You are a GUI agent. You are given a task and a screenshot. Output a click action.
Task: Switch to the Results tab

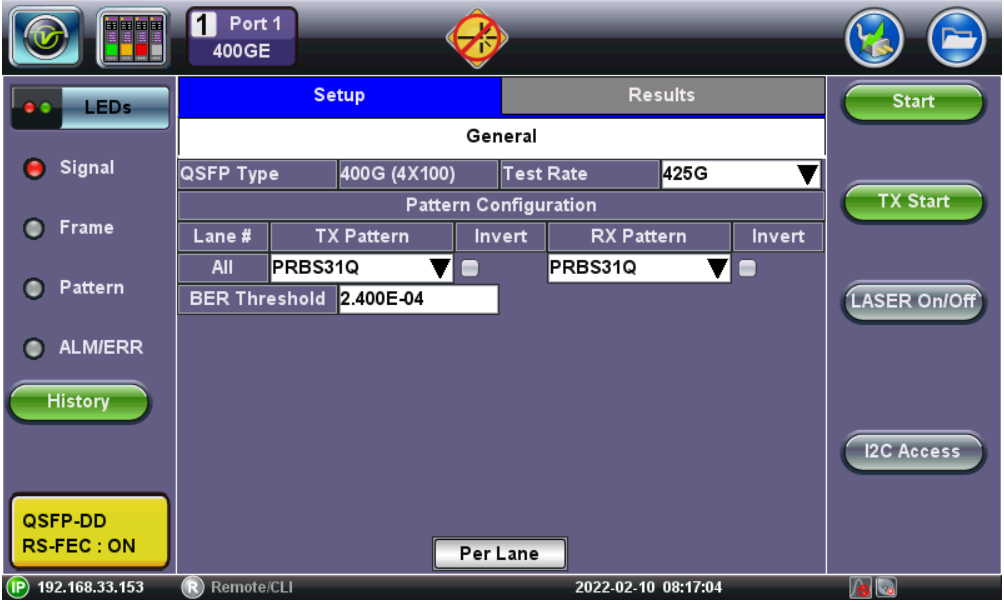click(x=662, y=96)
